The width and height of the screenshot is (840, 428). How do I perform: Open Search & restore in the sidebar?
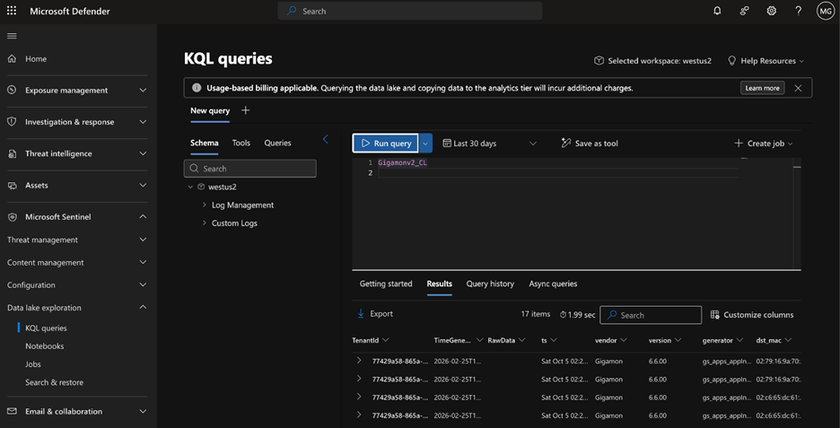point(54,382)
